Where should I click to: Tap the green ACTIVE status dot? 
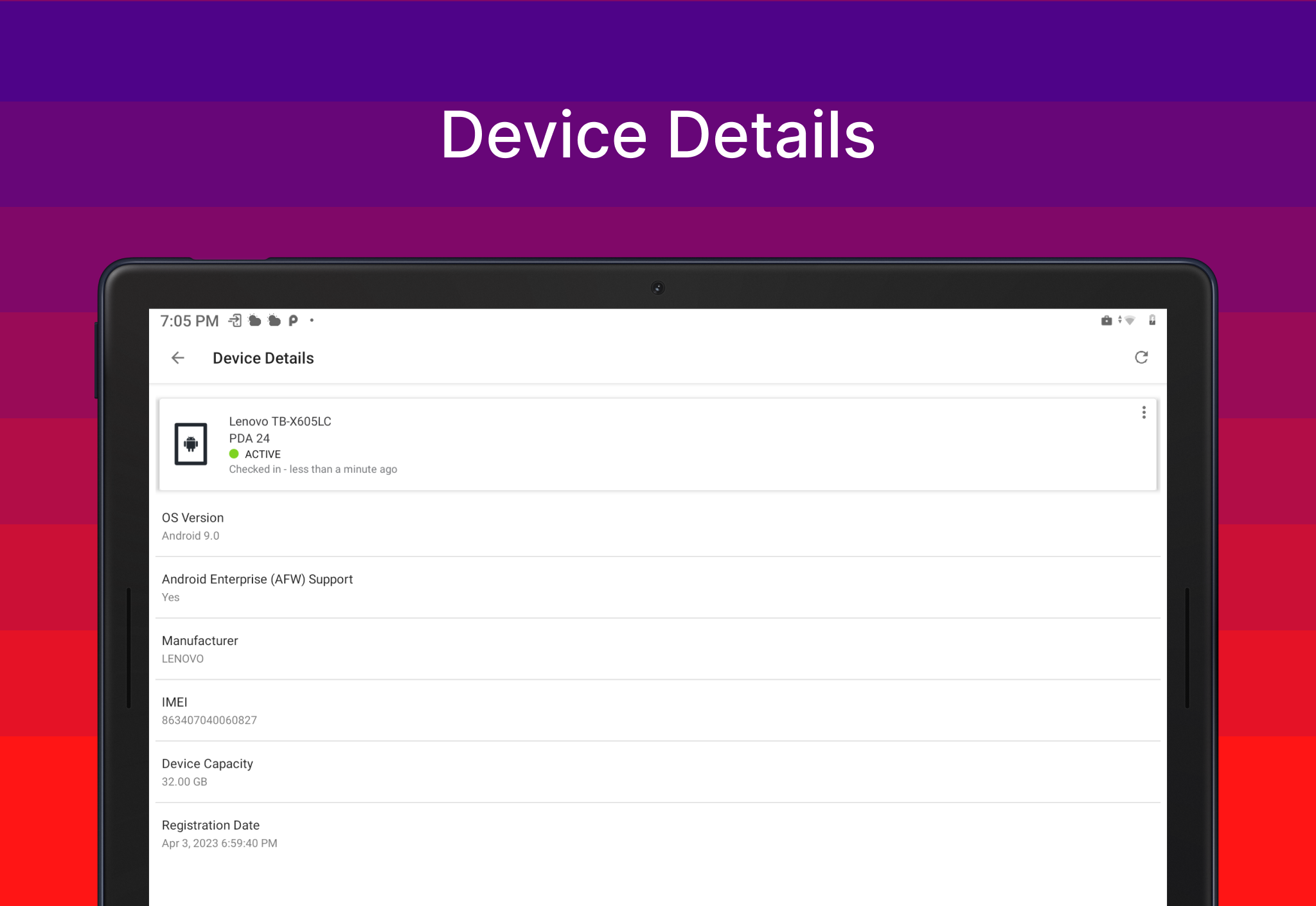[234, 454]
